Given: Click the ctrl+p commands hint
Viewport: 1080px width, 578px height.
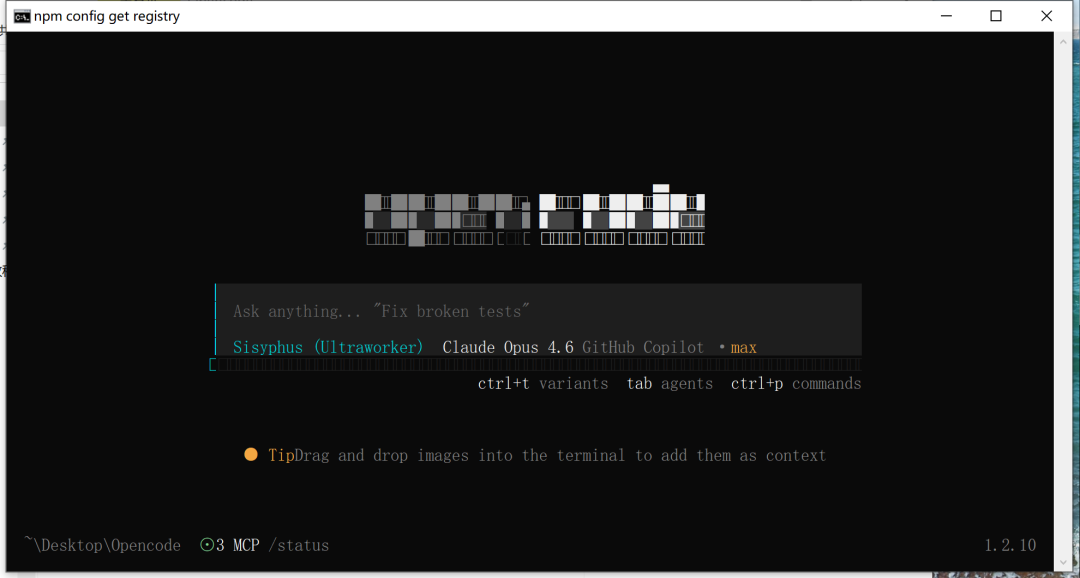Looking at the screenshot, I should [x=796, y=384].
